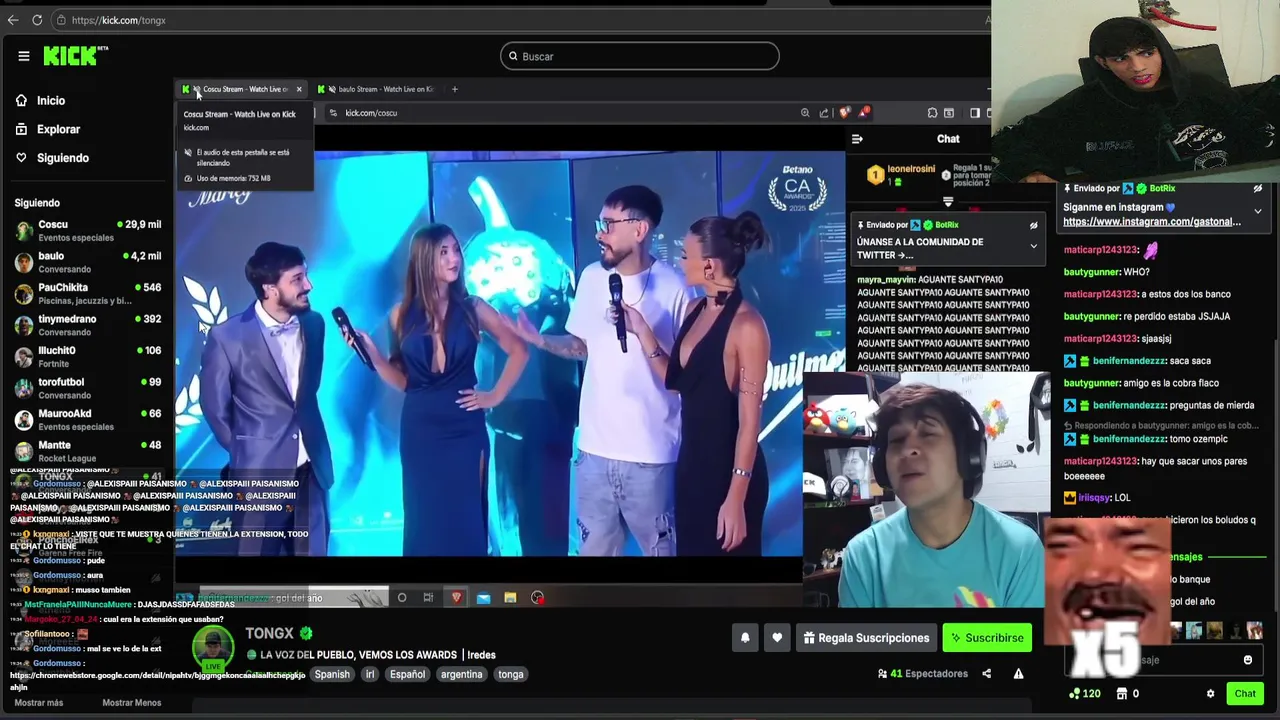Viewport: 1280px width, 720px height.
Task: Click BotRix username in right chat pin
Action: coord(1162,188)
